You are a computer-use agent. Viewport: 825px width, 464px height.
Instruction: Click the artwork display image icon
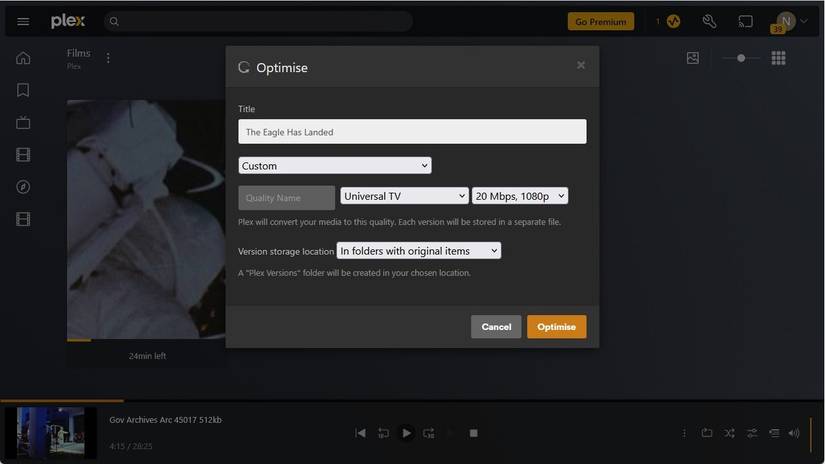[x=693, y=58]
